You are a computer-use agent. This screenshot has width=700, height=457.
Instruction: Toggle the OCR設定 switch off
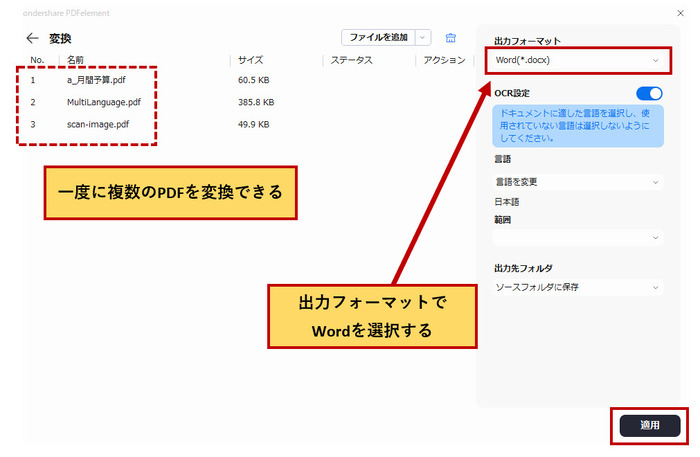[x=649, y=93]
